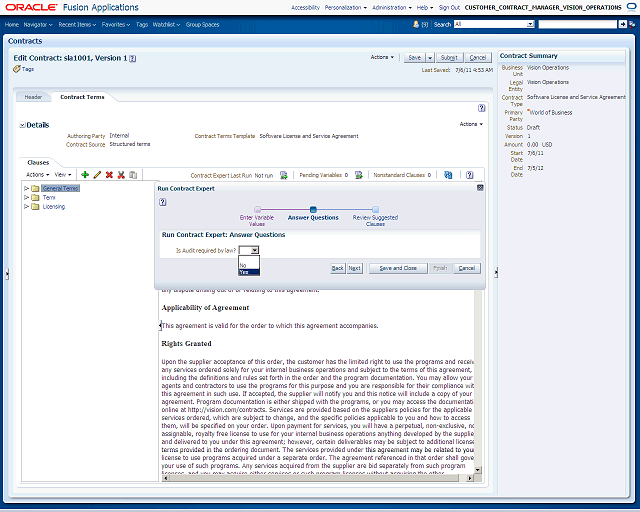The image size is (640, 512).
Task: Open the help icon in the Clauses toolbar
Action: pyautogui.click(x=470, y=175)
